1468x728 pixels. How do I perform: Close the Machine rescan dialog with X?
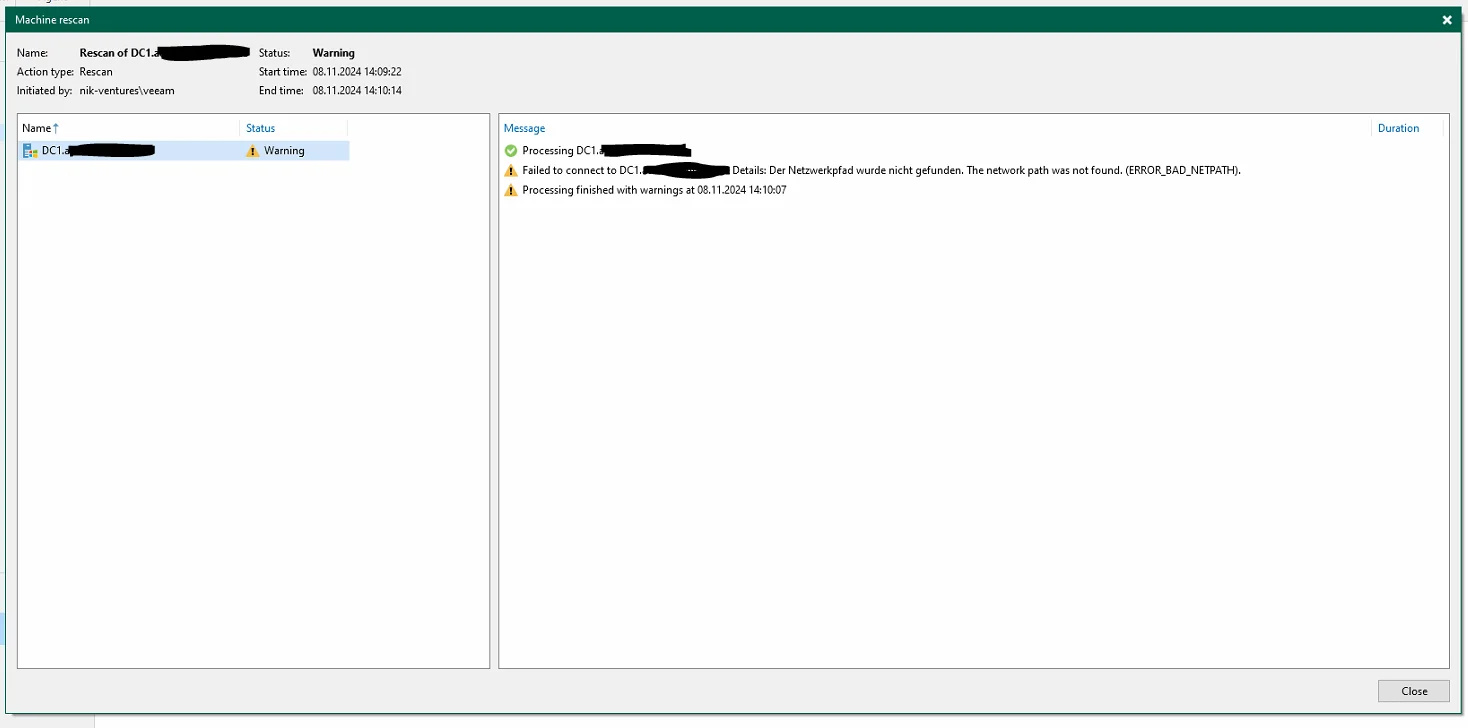point(1446,20)
